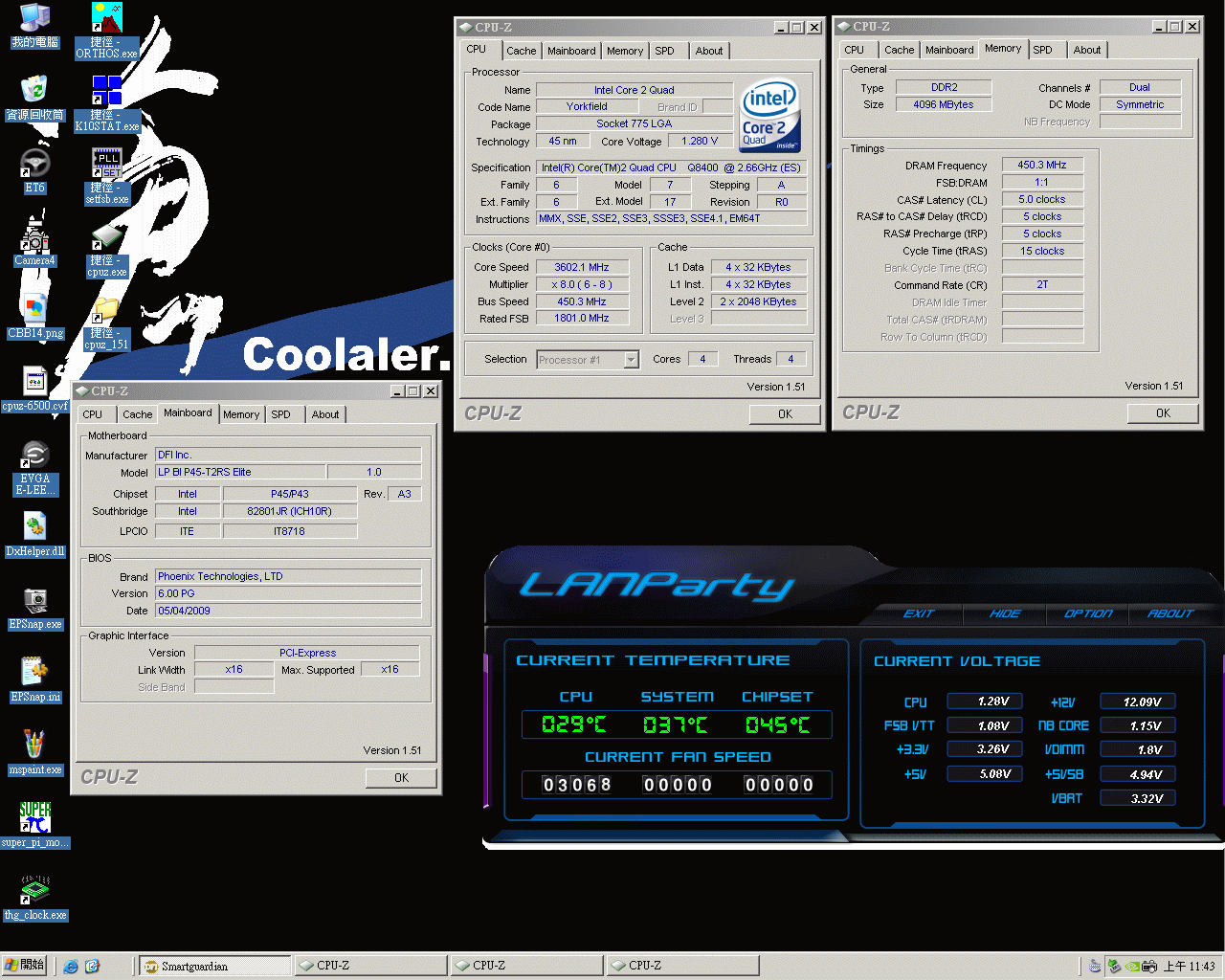1225x980 pixels.
Task: Click the motherboard Model LP BI P45-T2RS Elite
Action: coord(240,472)
